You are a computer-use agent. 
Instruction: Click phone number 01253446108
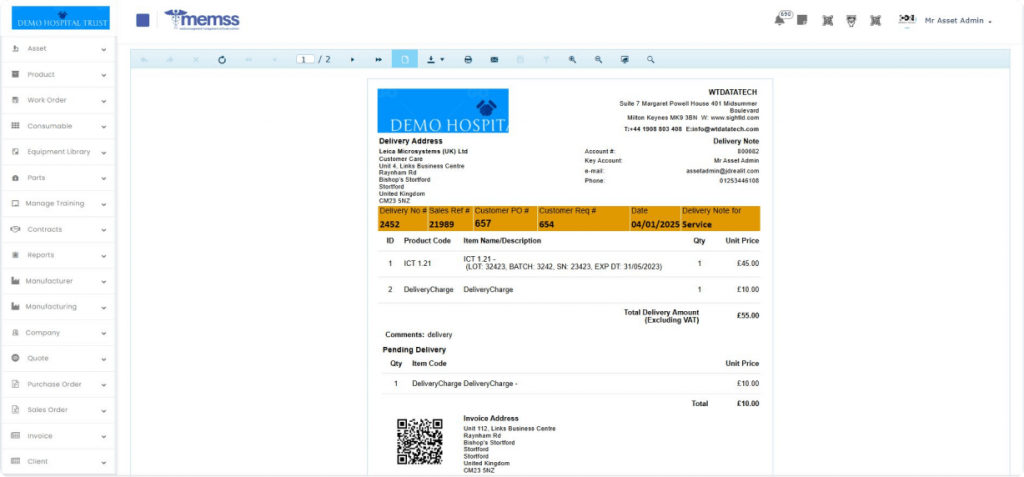coord(739,180)
